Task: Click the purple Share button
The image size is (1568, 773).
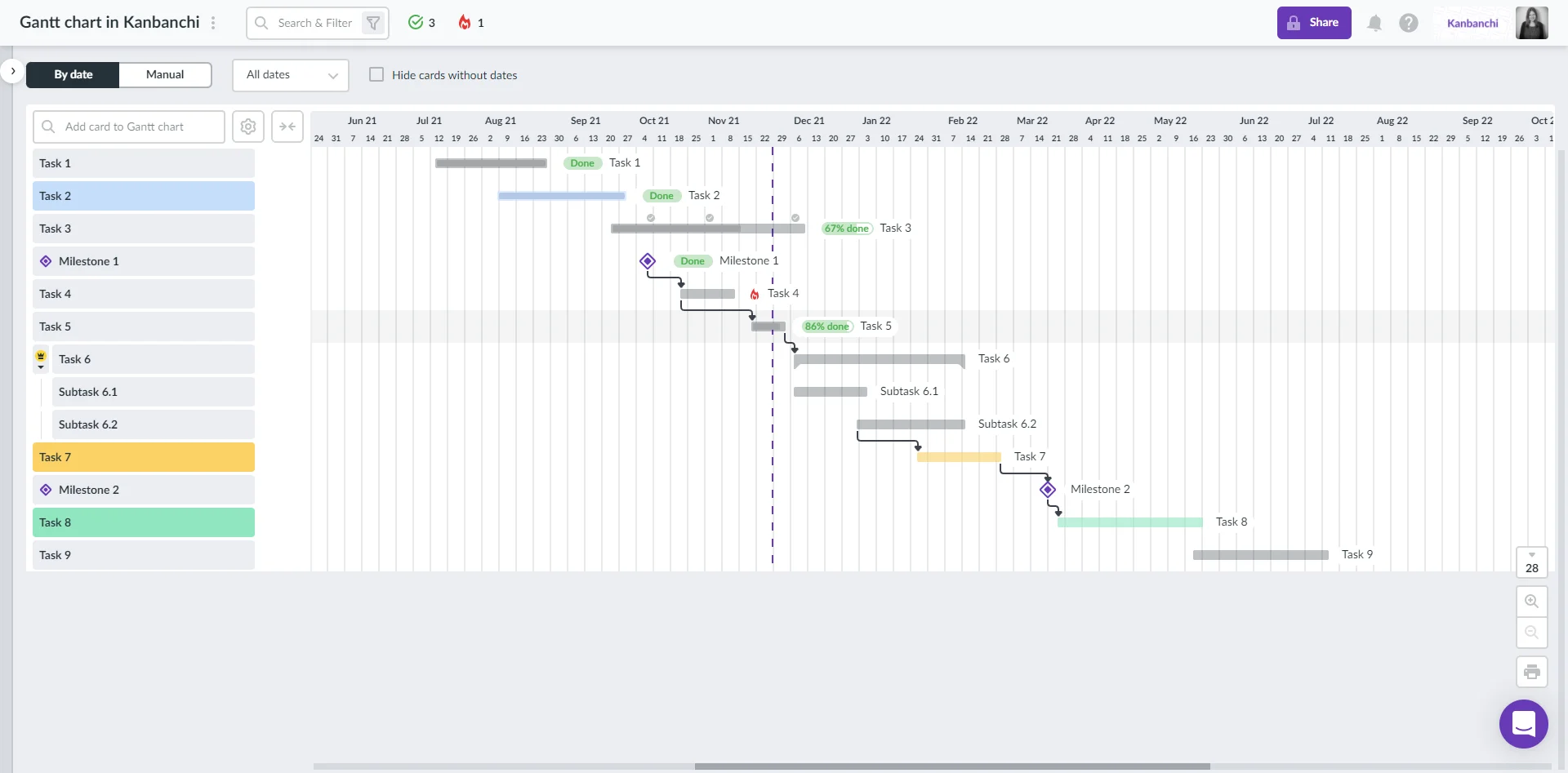Action: tap(1313, 23)
